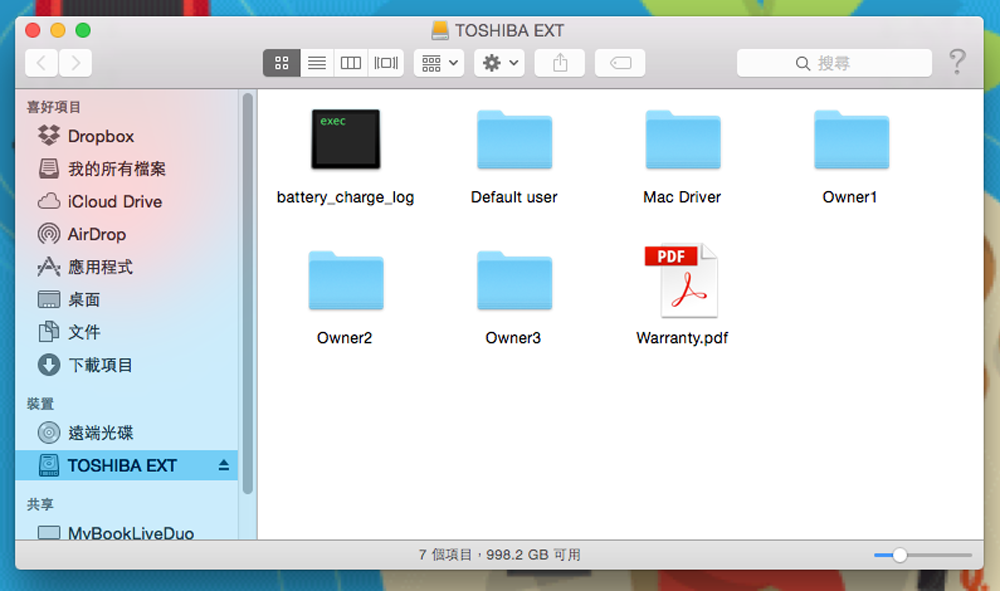This screenshot has width=1000, height=591.
Task: Switch to column view mode
Action: 351,63
